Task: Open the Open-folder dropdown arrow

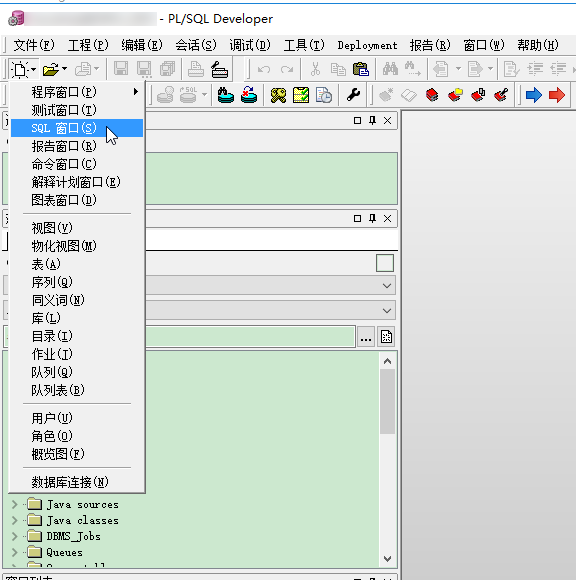Action: tap(64, 69)
